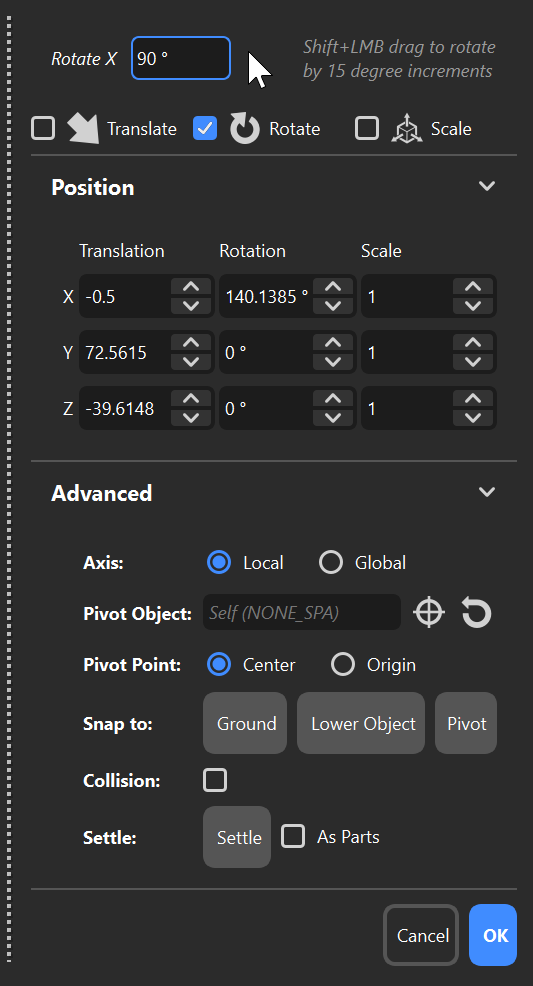
Task: Reset pivot object with circular arrow icon
Action: coord(476,612)
